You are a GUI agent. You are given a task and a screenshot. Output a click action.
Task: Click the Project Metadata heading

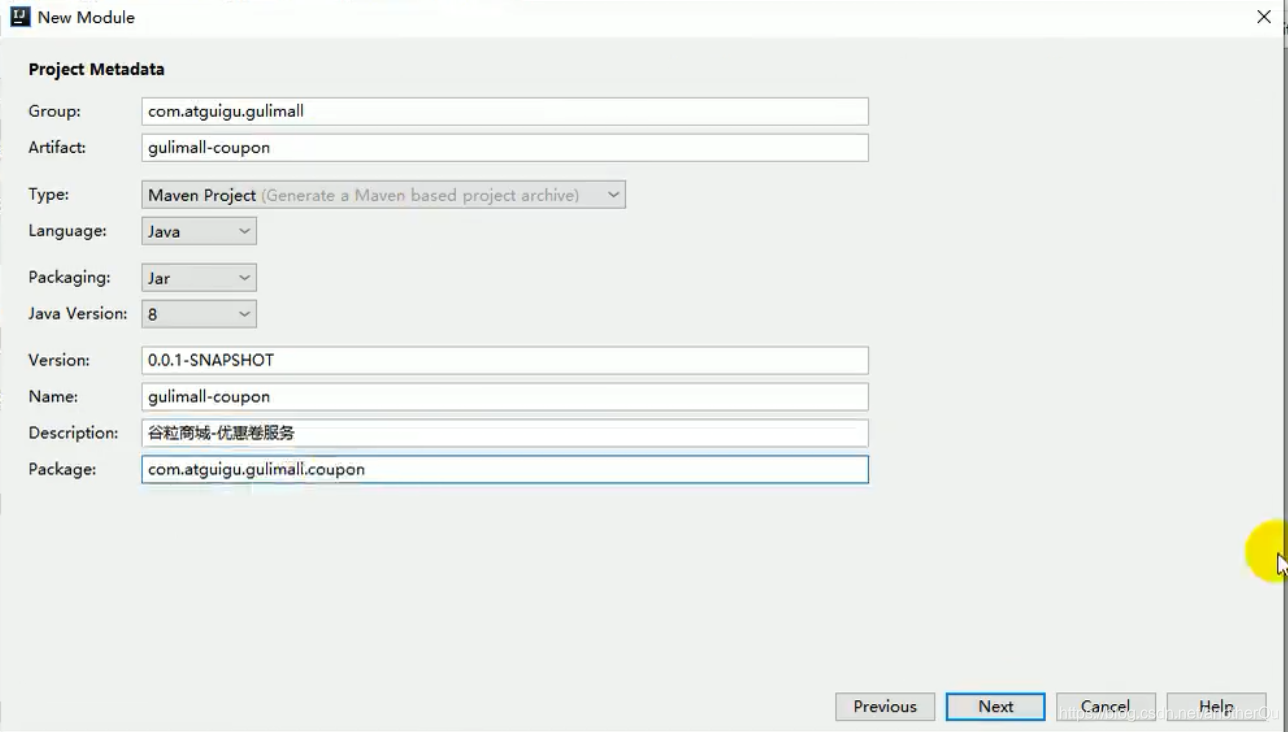(x=97, y=69)
